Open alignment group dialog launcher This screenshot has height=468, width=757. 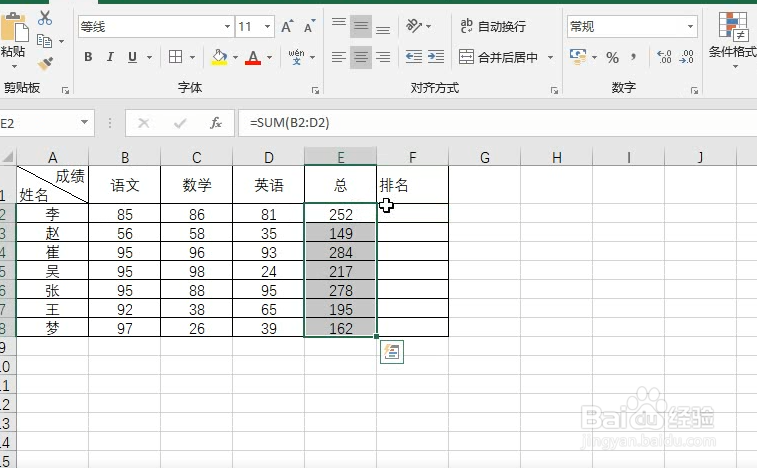click(x=554, y=90)
